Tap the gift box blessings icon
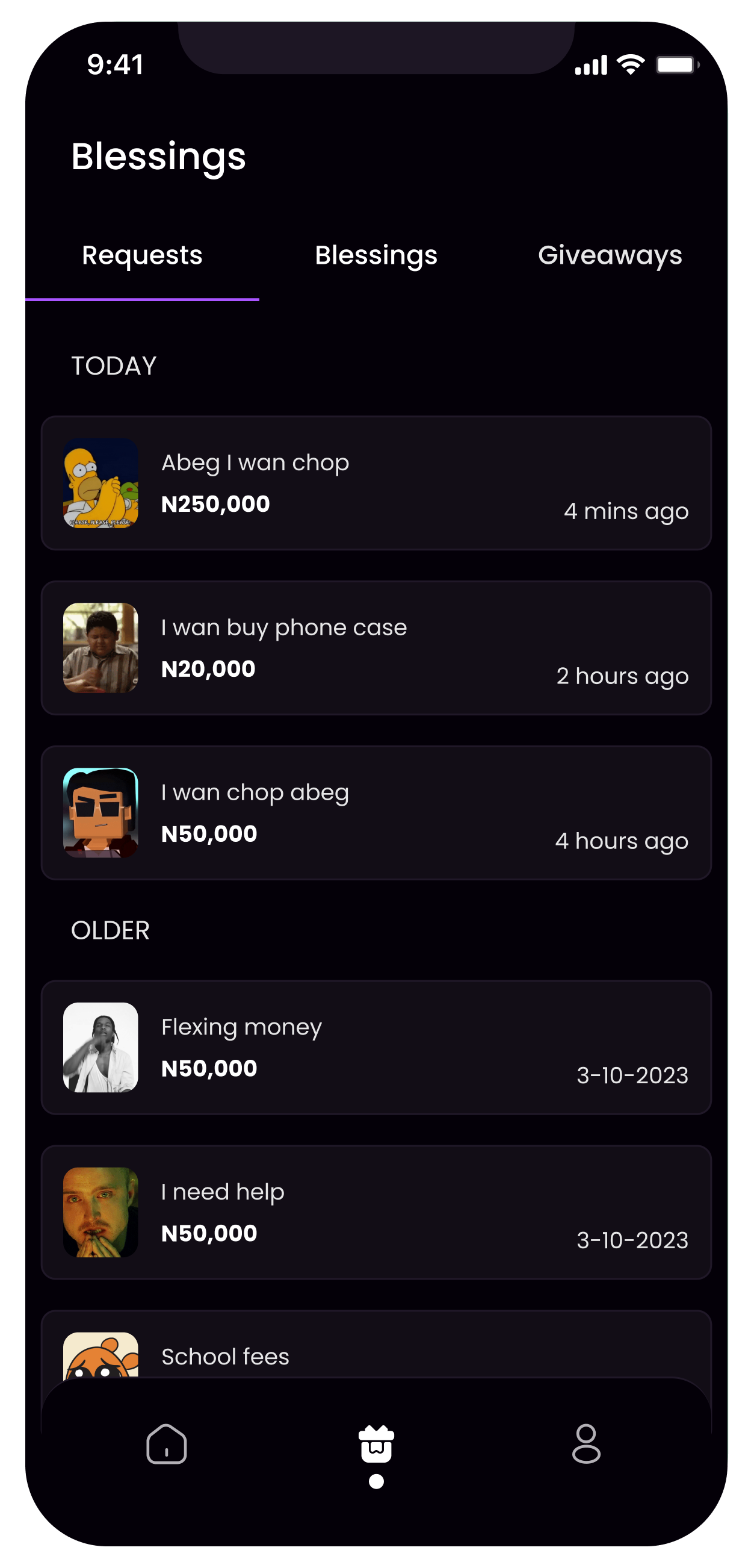 point(376,1444)
